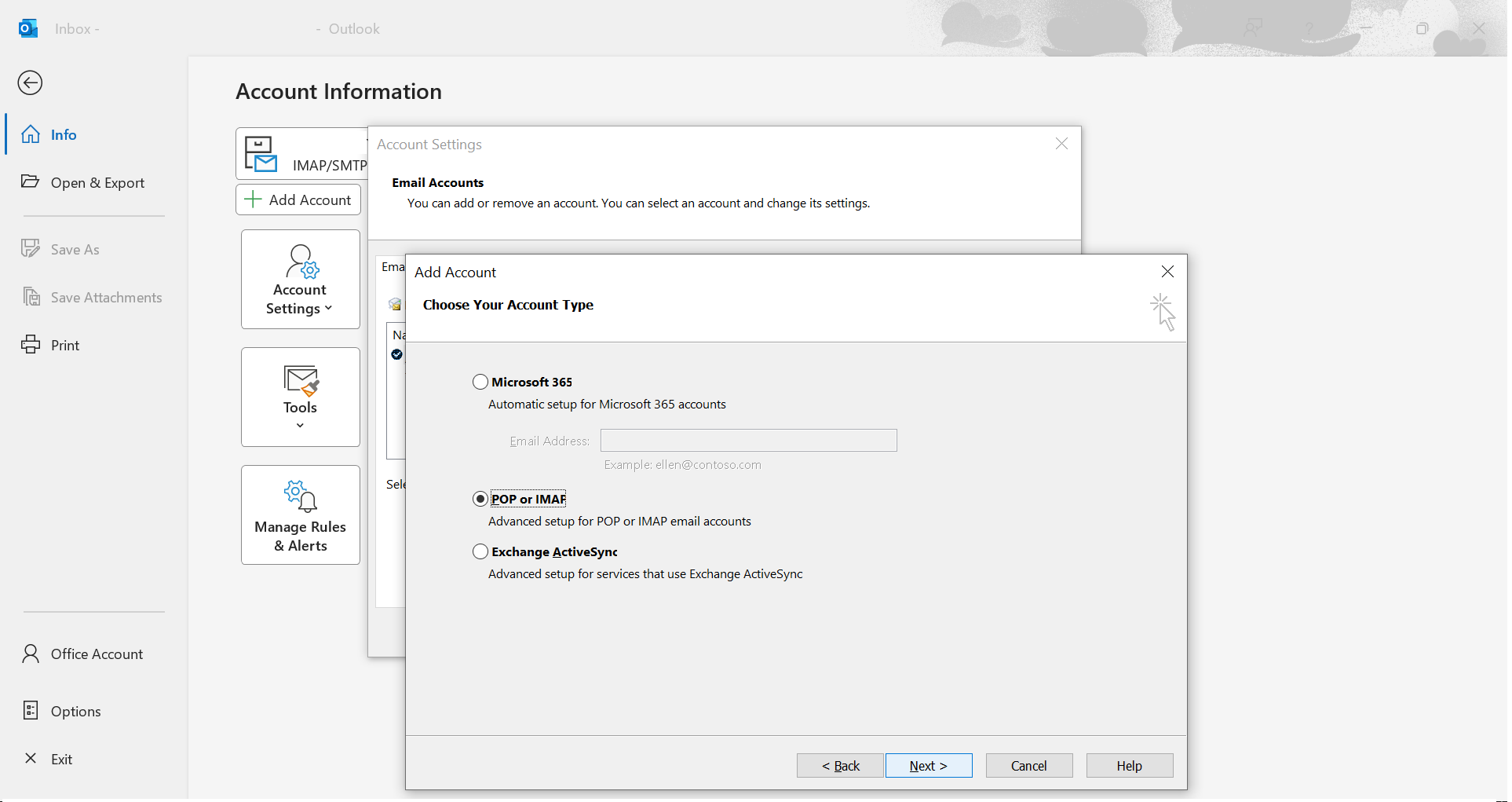Screen dimensions: 1512x802
Task: Open Office Account page
Action: (x=94, y=654)
